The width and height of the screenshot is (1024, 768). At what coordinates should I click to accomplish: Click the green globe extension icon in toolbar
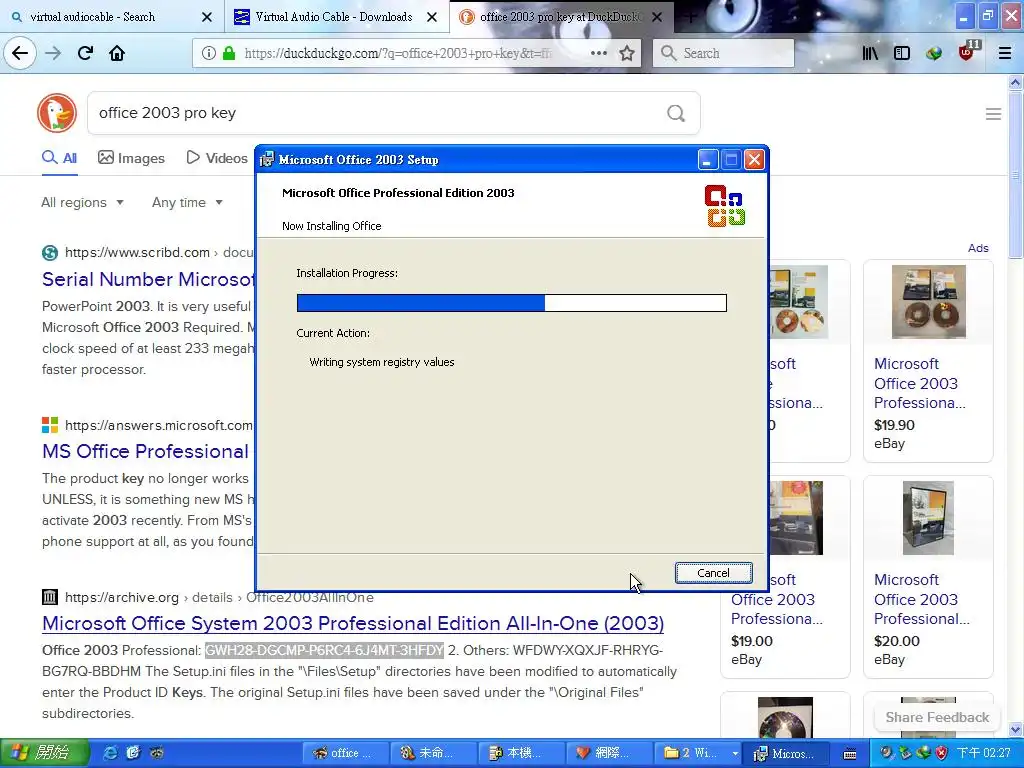click(934, 53)
